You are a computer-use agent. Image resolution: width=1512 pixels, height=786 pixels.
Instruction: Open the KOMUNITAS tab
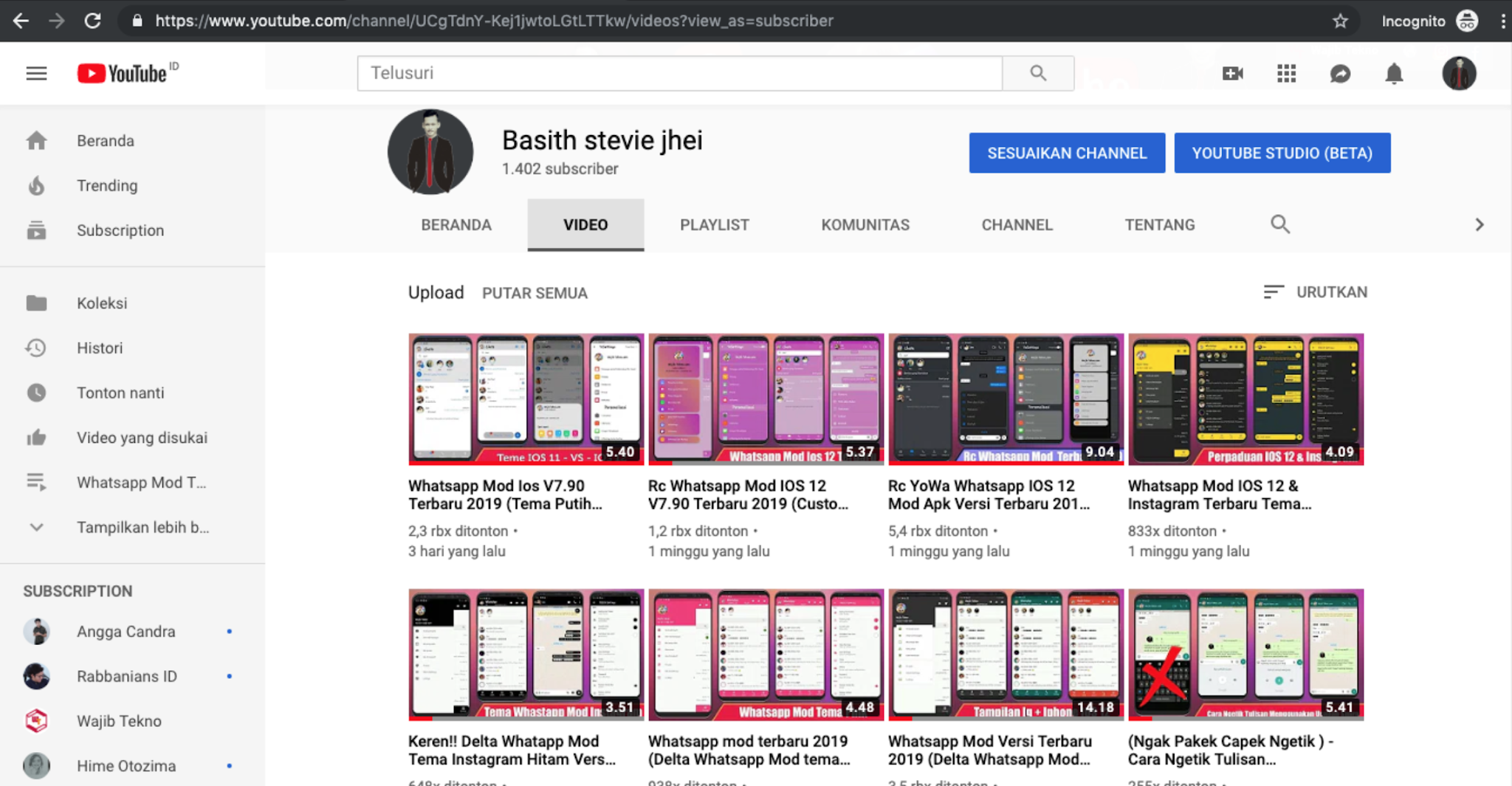pos(865,224)
